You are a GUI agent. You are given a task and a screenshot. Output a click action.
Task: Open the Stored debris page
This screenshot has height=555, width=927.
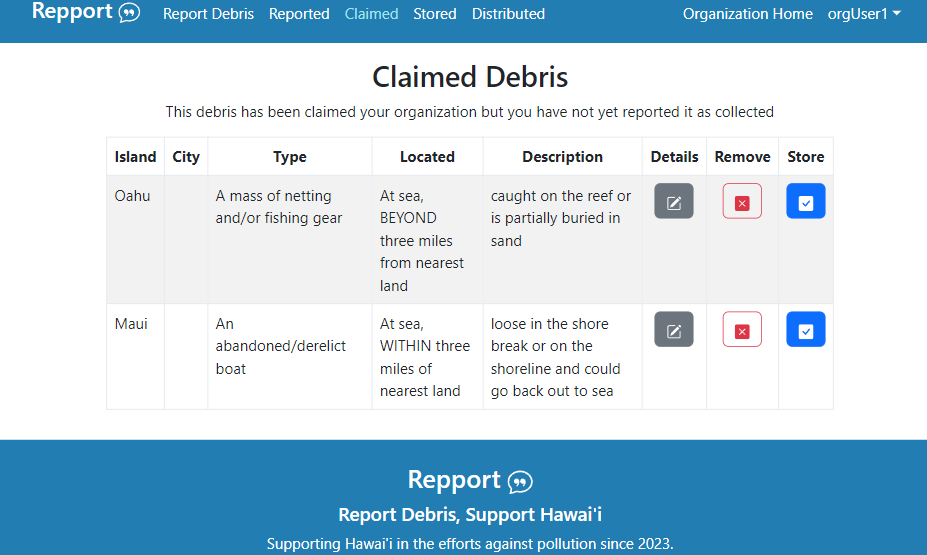(x=435, y=14)
